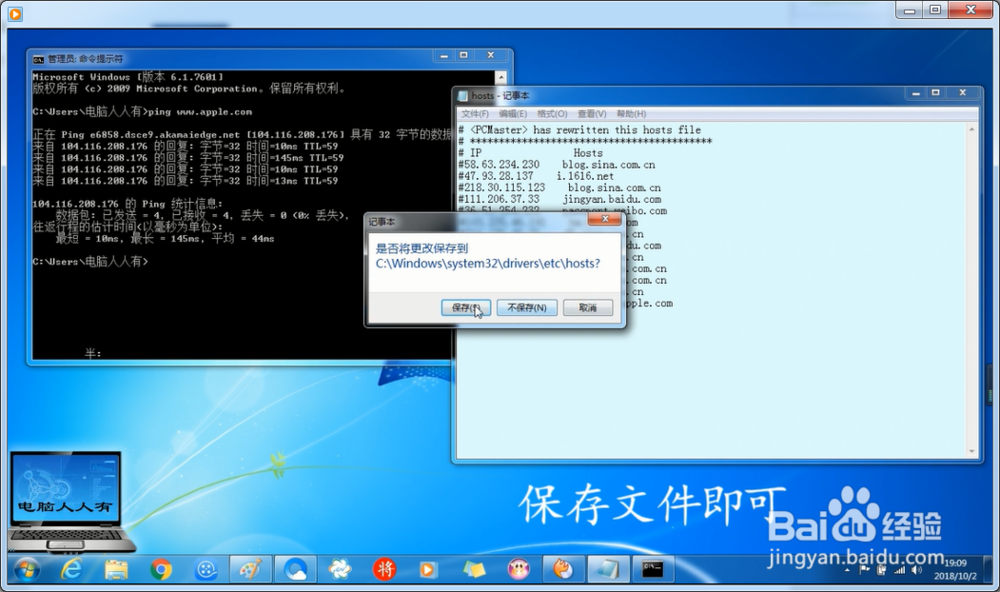Show hidden system tray icons arrow
The height and width of the screenshot is (592, 1000).
tap(848, 570)
